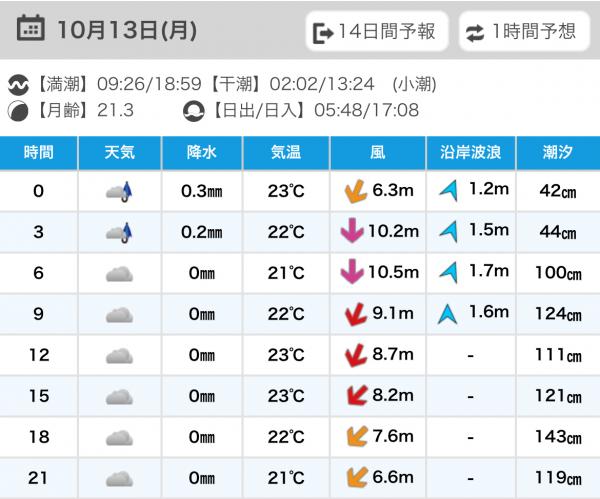
Task: Click the red wind arrow at 9時
Action: pyautogui.click(x=353, y=314)
